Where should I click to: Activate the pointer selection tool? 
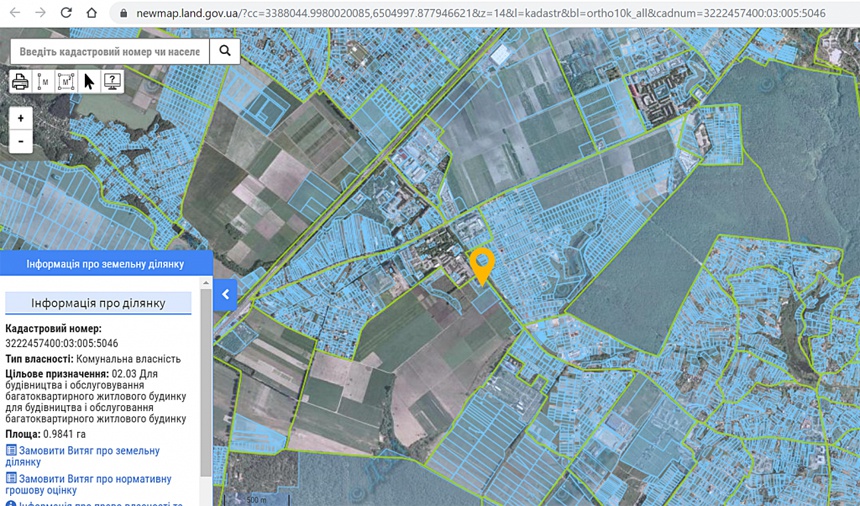(89, 82)
